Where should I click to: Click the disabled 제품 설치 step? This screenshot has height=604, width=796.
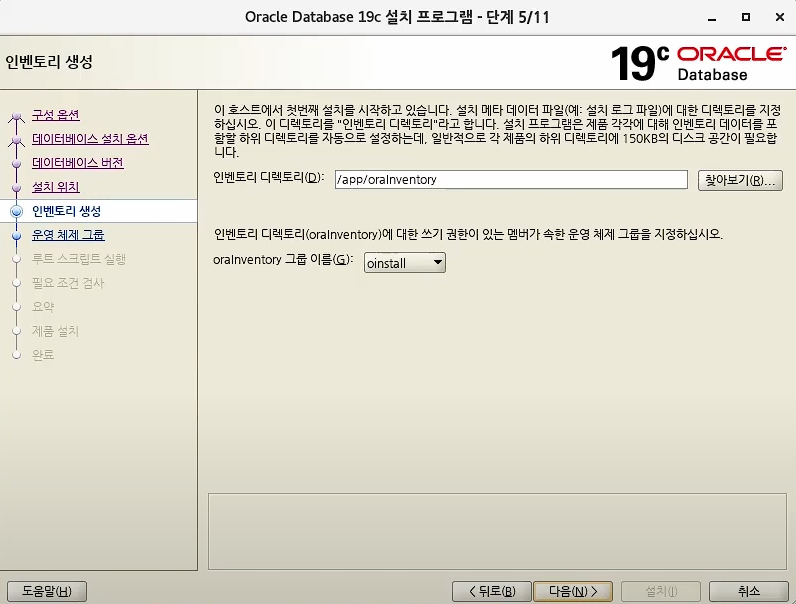click(55, 331)
